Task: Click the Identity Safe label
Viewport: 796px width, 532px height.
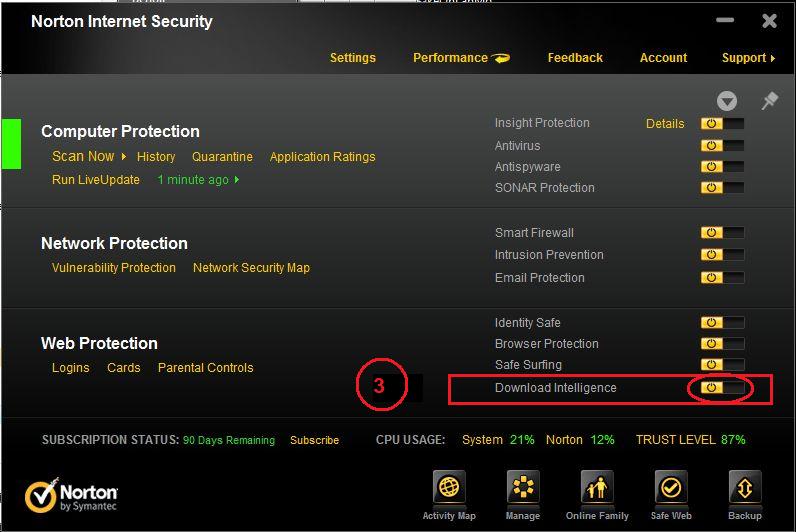Action: (x=527, y=322)
